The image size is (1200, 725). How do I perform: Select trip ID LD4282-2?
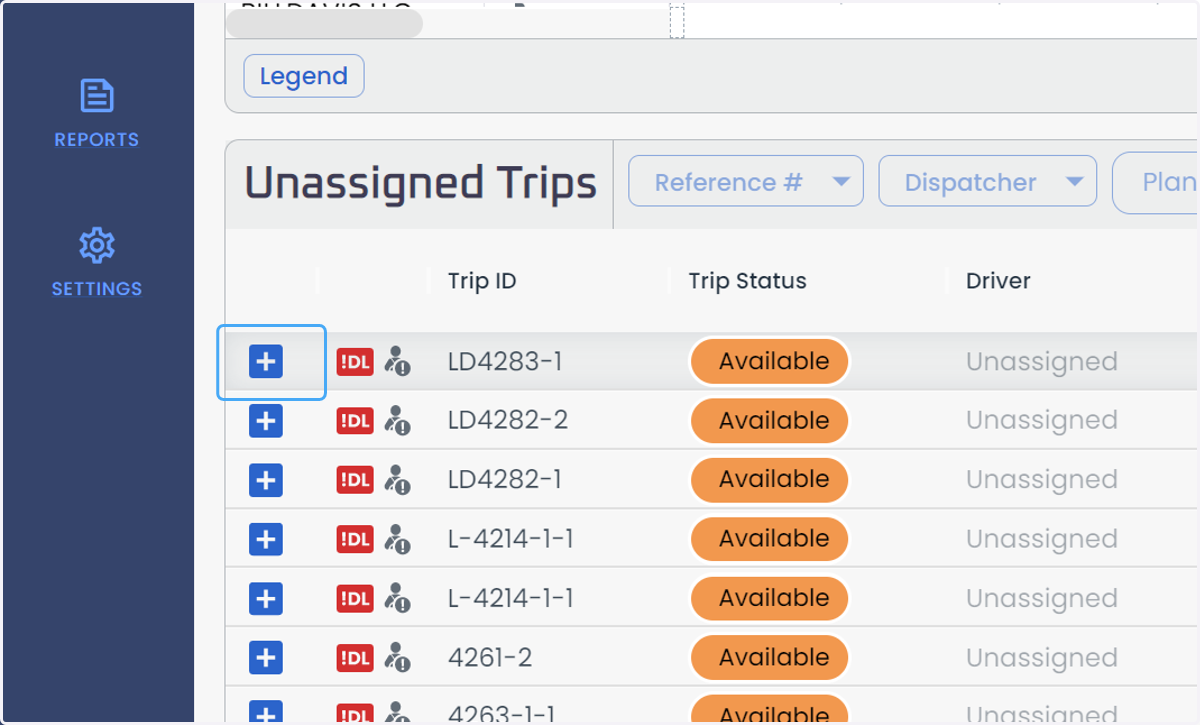(508, 421)
